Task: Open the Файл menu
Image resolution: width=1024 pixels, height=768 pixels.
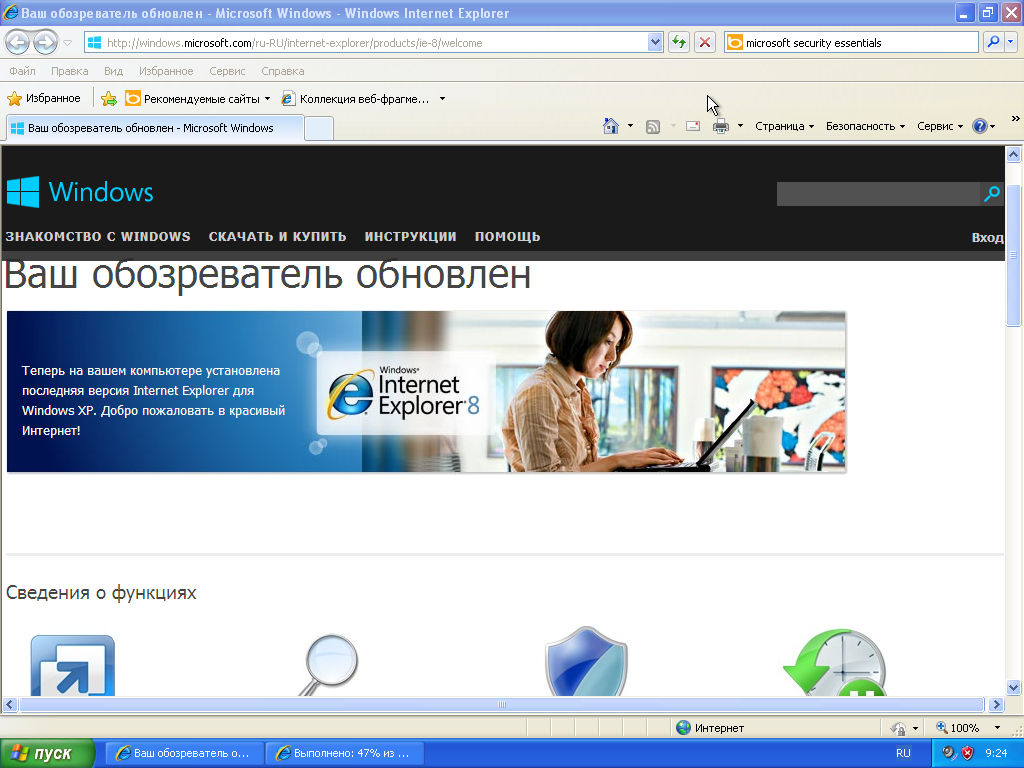Action: point(22,71)
